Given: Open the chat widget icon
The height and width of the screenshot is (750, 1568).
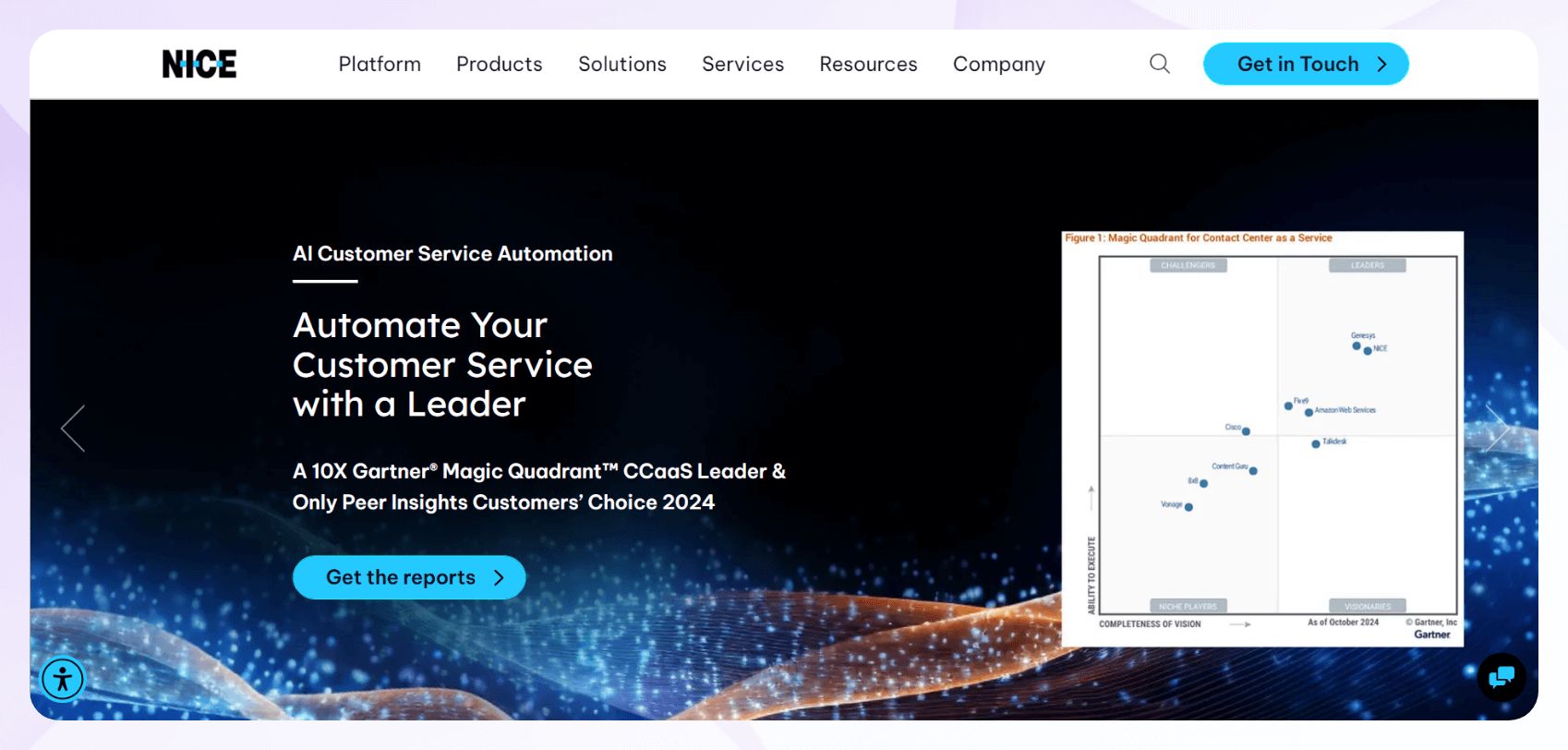Looking at the screenshot, I should (1502, 677).
